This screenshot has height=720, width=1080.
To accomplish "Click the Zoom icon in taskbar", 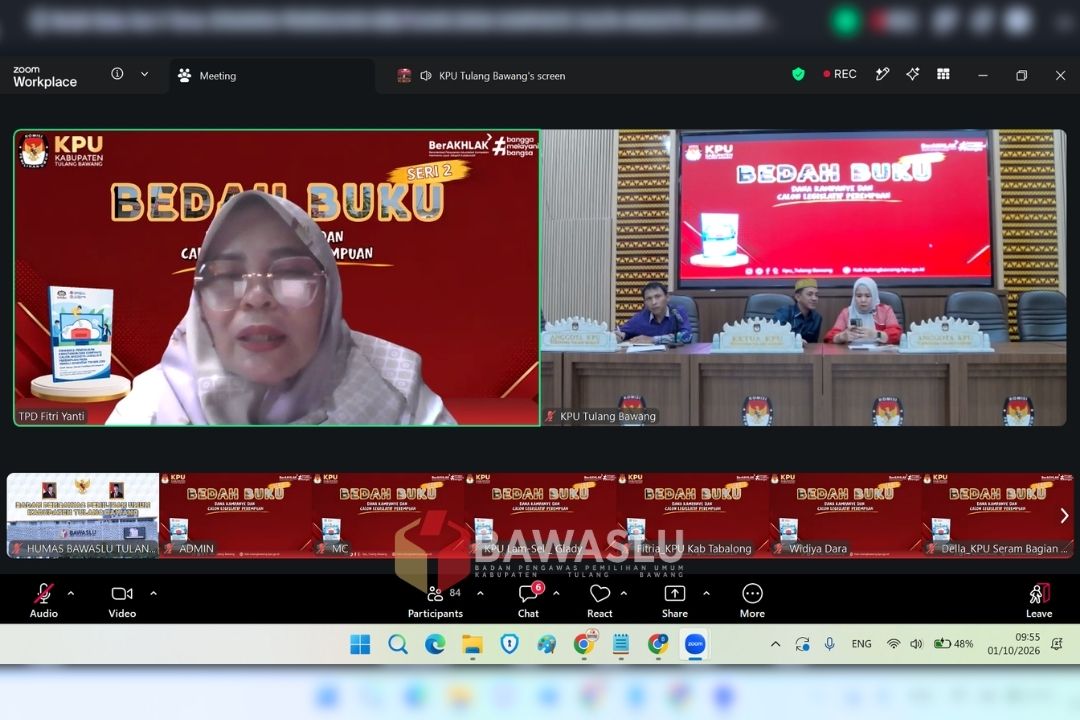I will tap(695, 644).
